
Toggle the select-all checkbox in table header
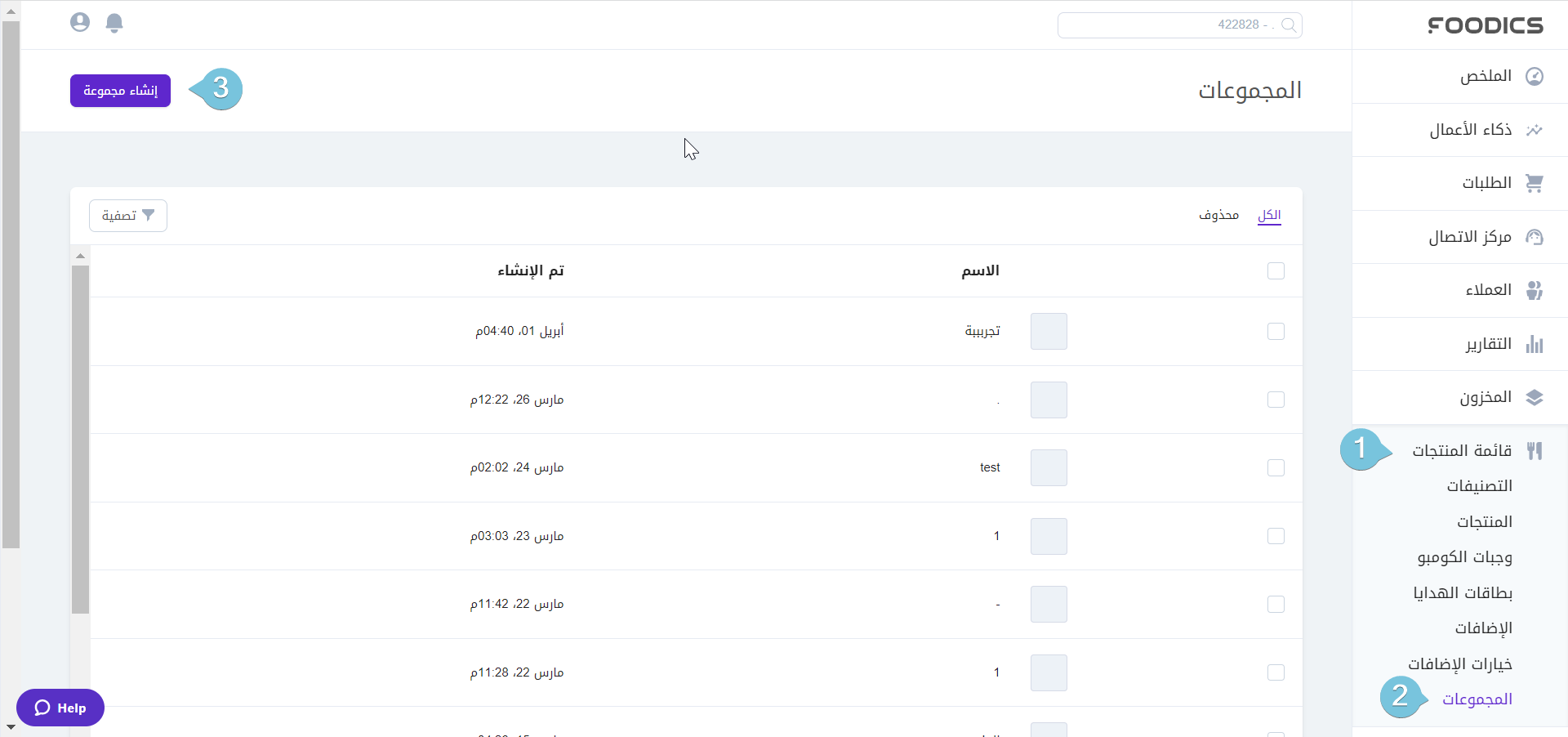(1276, 270)
